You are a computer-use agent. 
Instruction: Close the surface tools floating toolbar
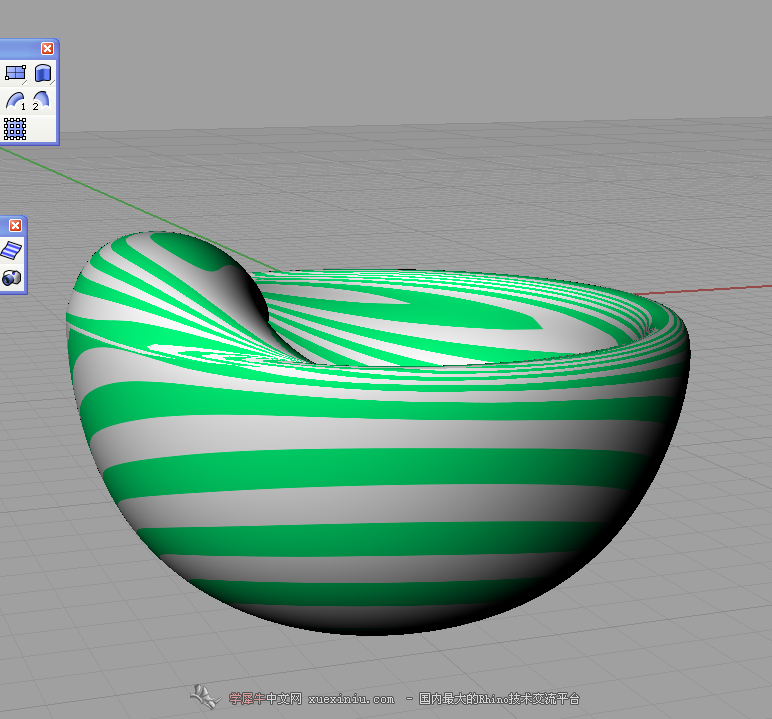(x=47, y=48)
